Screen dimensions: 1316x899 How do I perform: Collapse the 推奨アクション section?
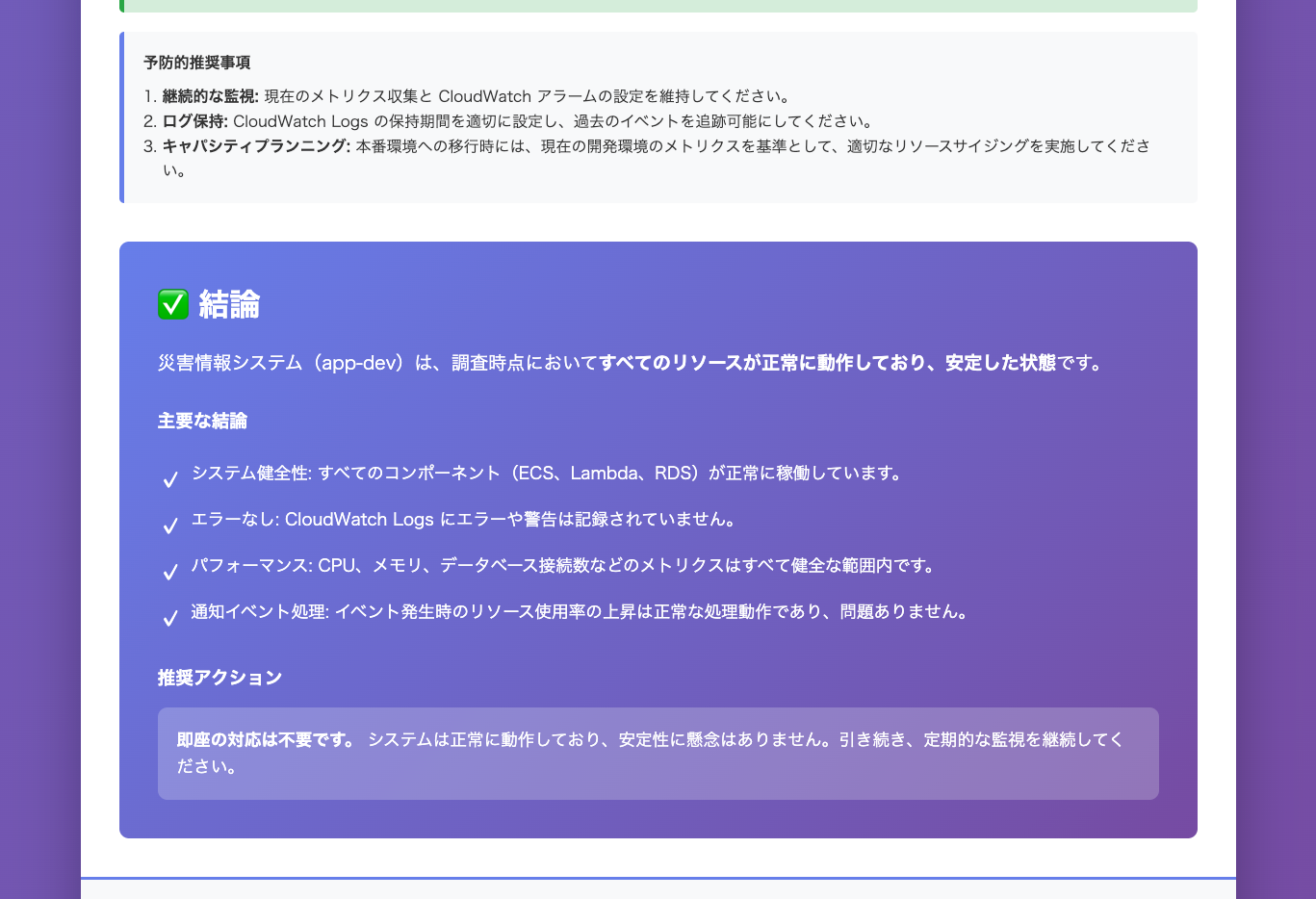(x=220, y=677)
